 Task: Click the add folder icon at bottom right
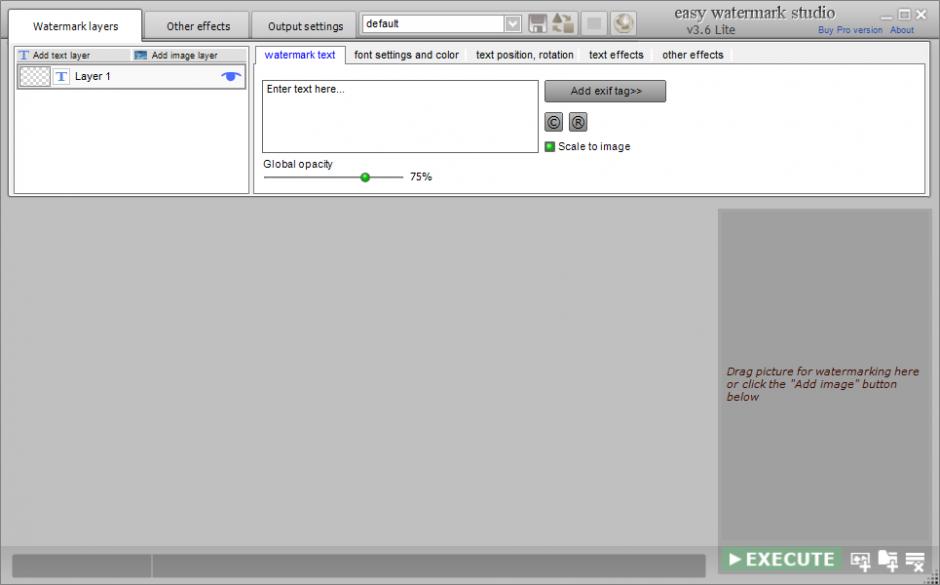[x=888, y=560]
